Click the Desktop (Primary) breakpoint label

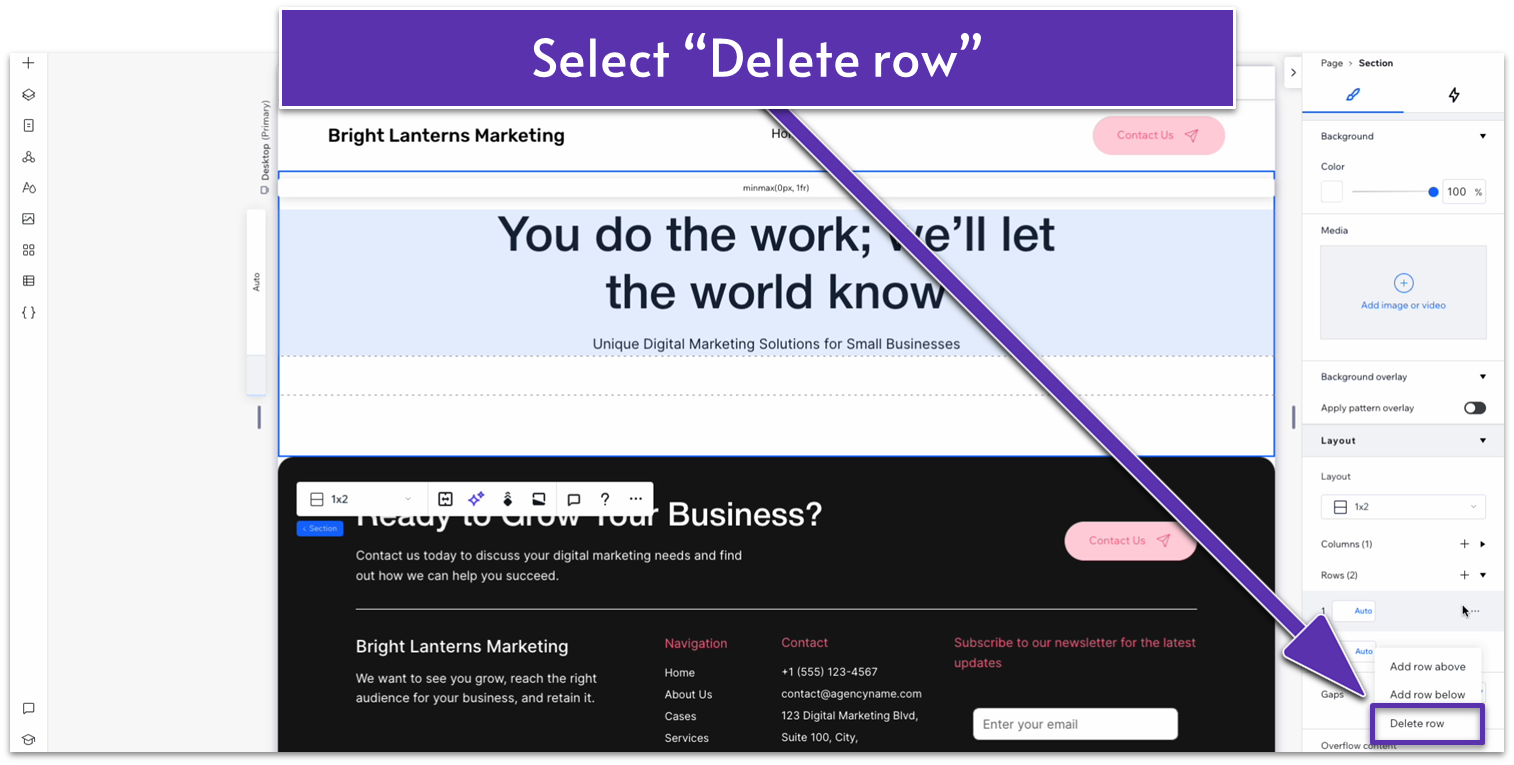(265, 147)
